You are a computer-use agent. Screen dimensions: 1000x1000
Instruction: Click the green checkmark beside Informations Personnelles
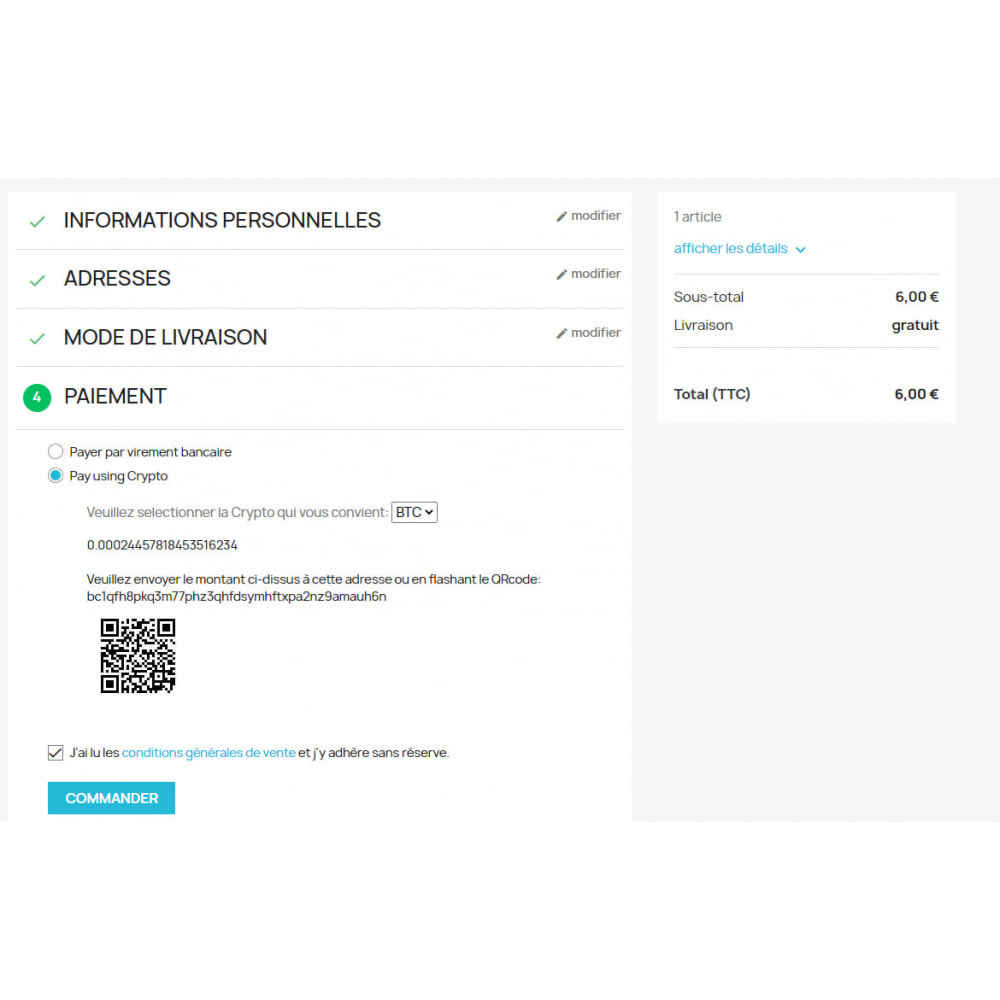(38, 221)
